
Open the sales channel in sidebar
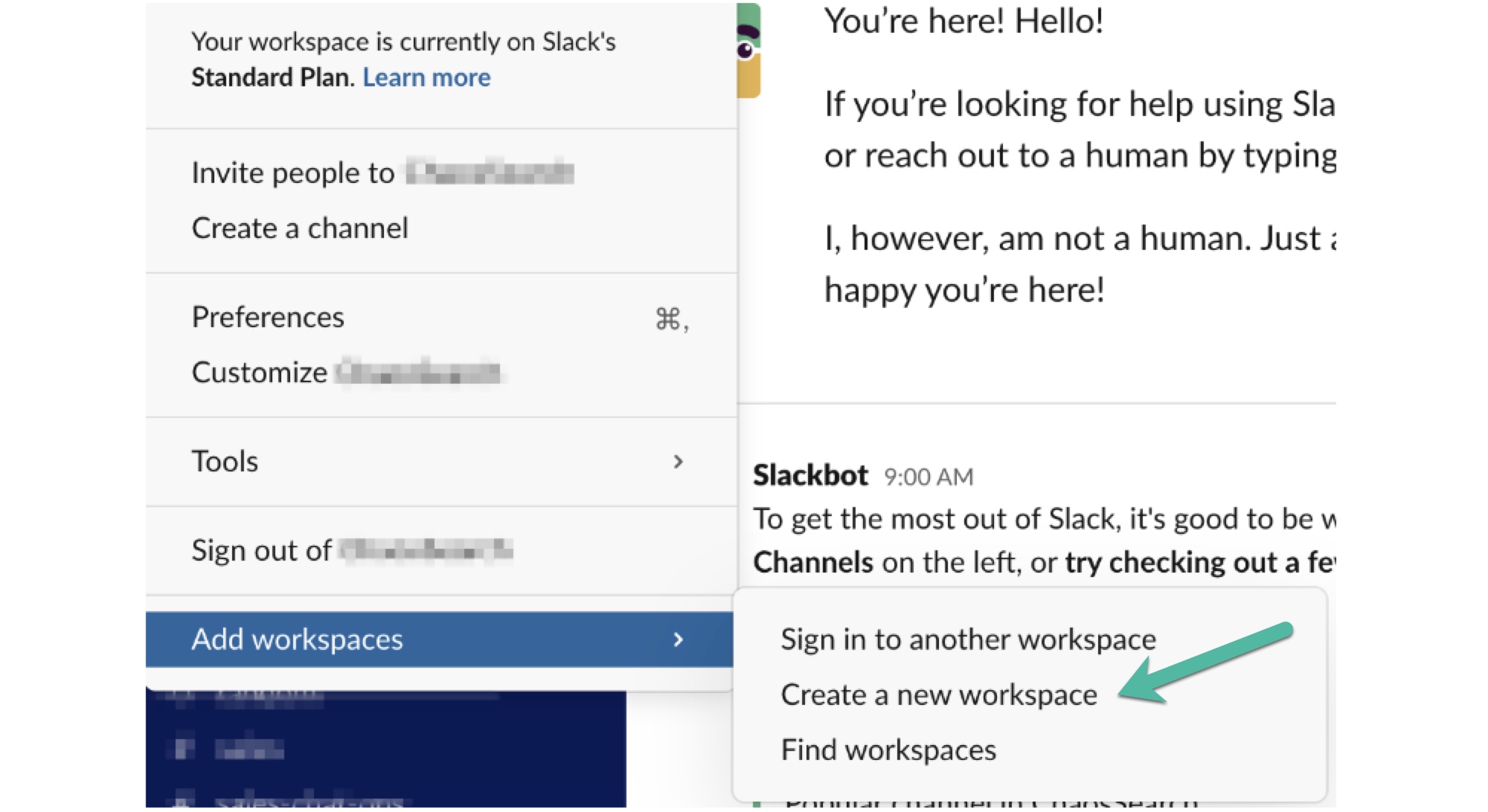[x=249, y=747]
